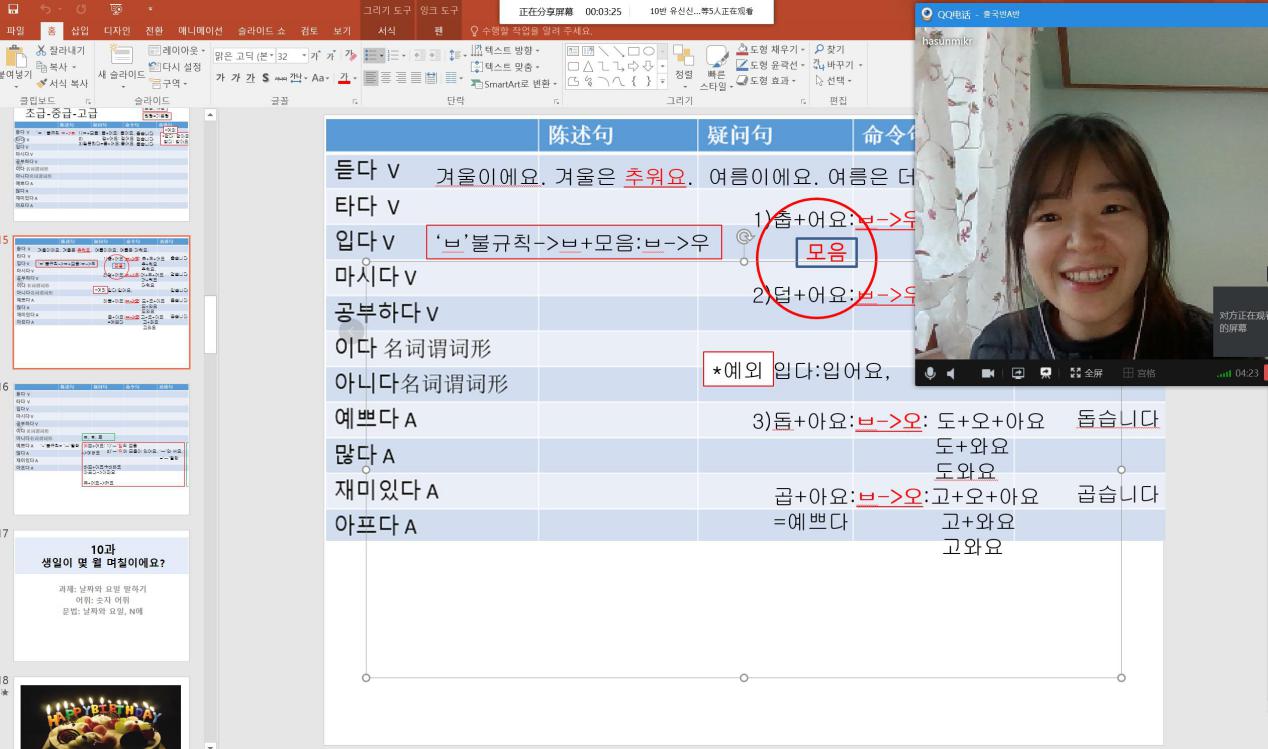Select the oval shape in shapes gallery
Image resolution: width=1268 pixels, height=749 pixels.
pyautogui.click(x=648, y=50)
